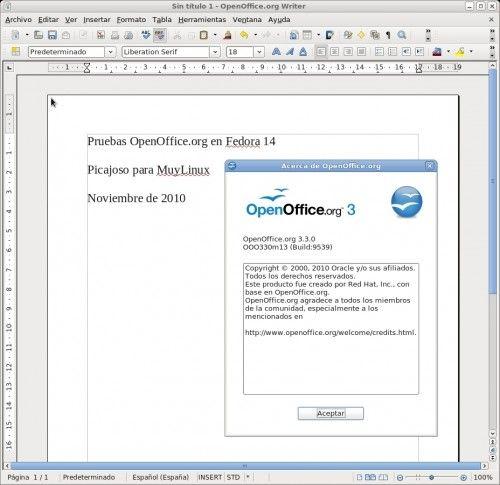Click INSERT mode in status bar
Image resolution: width=500 pixels, height=485 pixels.
pyautogui.click(x=210, y=477)
